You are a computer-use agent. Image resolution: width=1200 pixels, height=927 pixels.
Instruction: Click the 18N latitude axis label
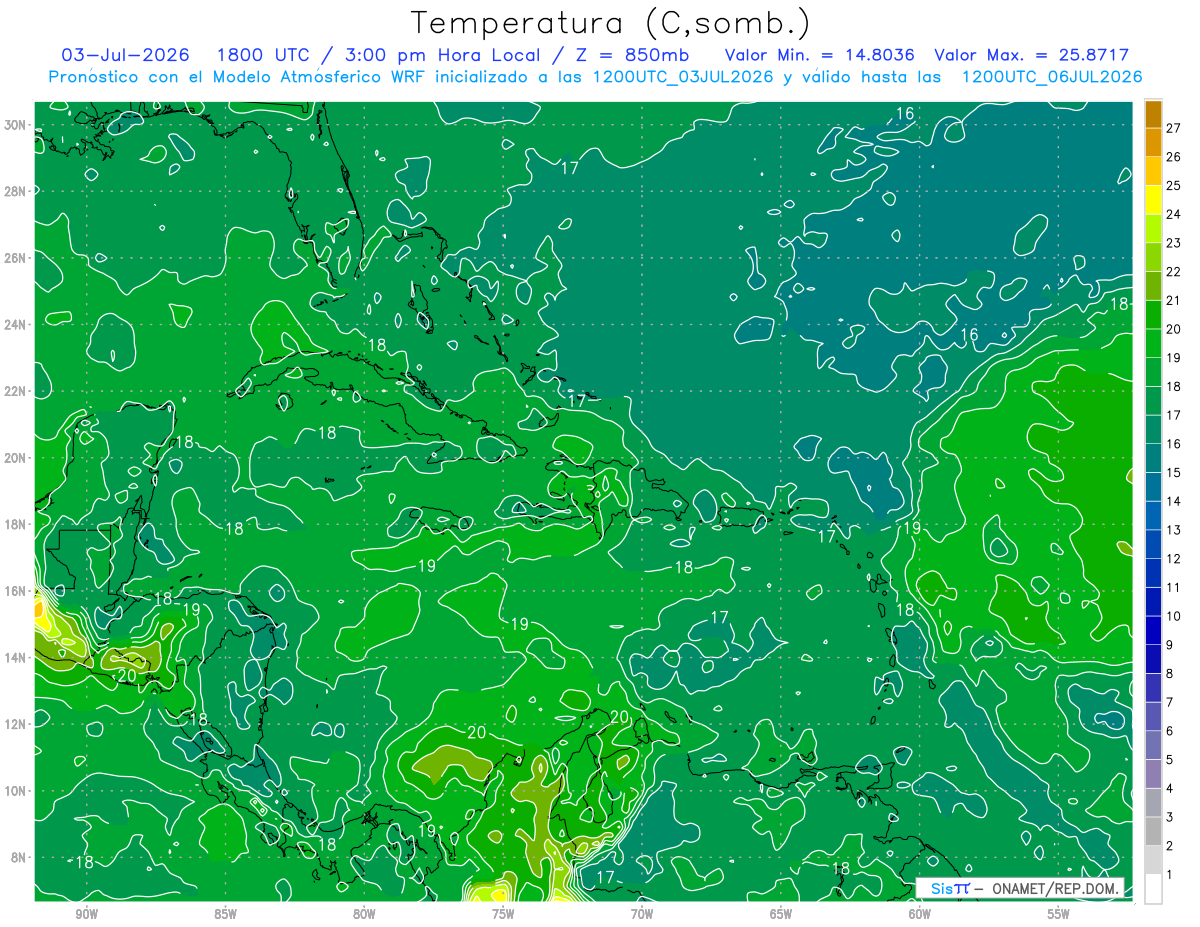[x=15, y=524]
